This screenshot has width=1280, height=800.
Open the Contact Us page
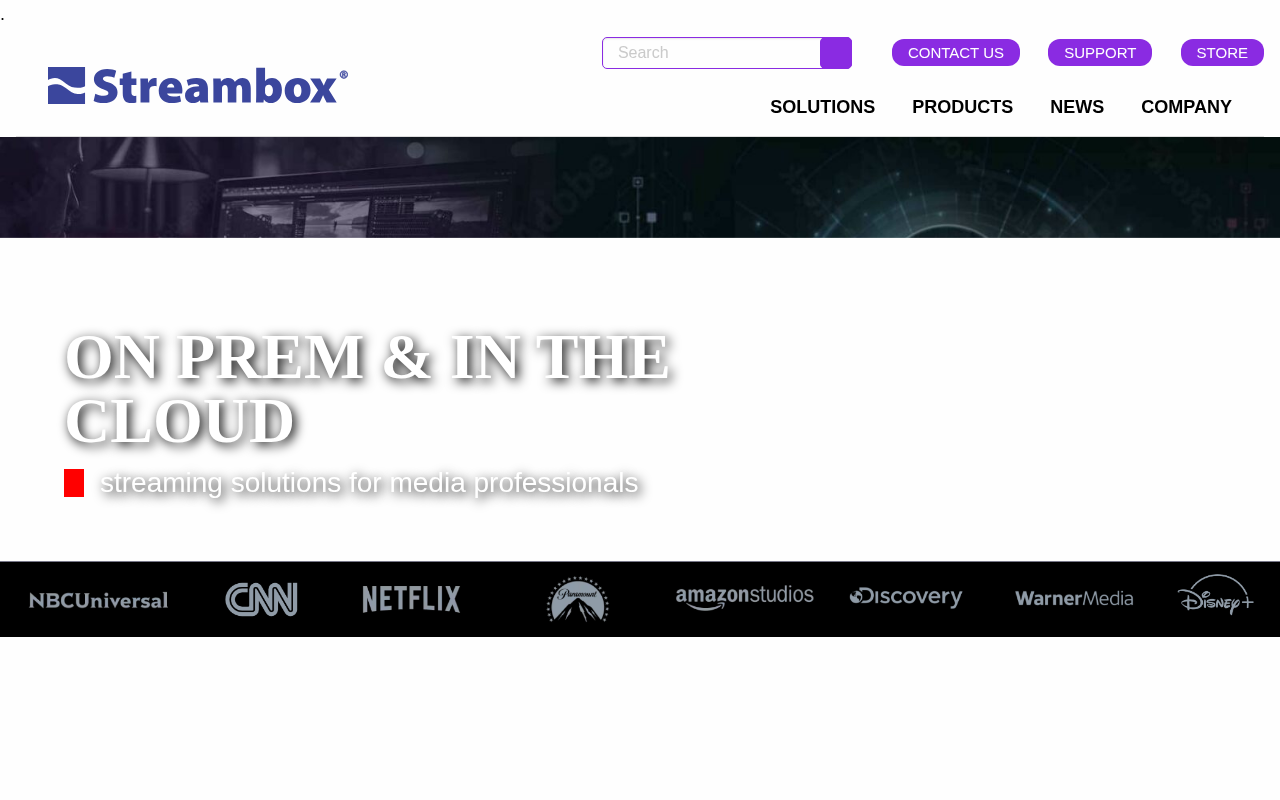[x=956, y=53]
